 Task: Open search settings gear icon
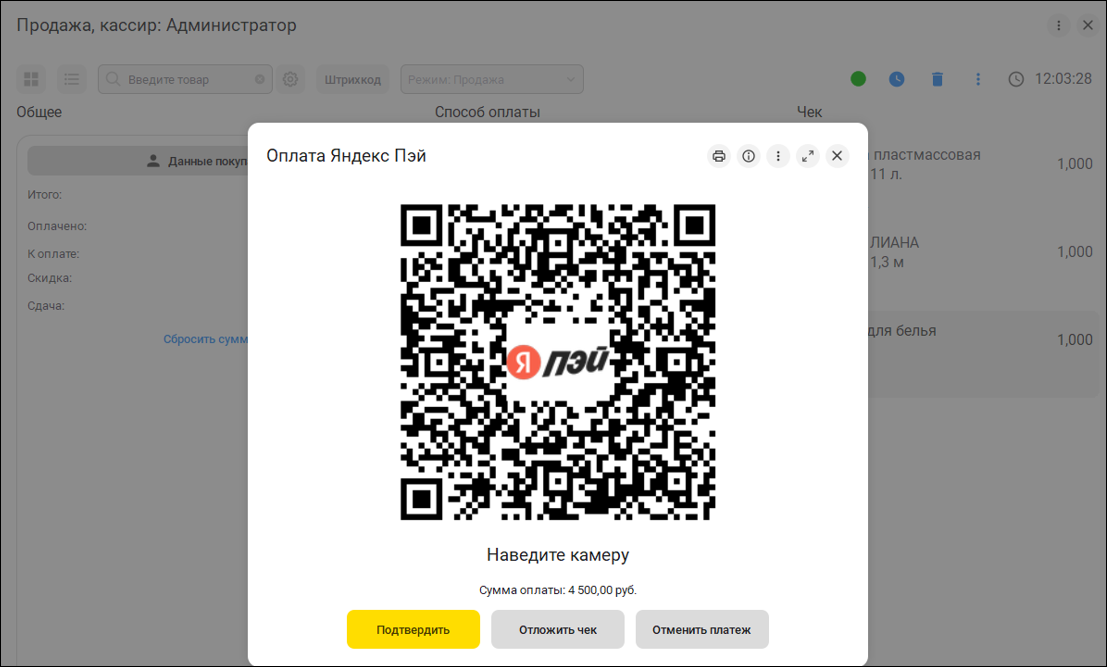pos(290,79)
